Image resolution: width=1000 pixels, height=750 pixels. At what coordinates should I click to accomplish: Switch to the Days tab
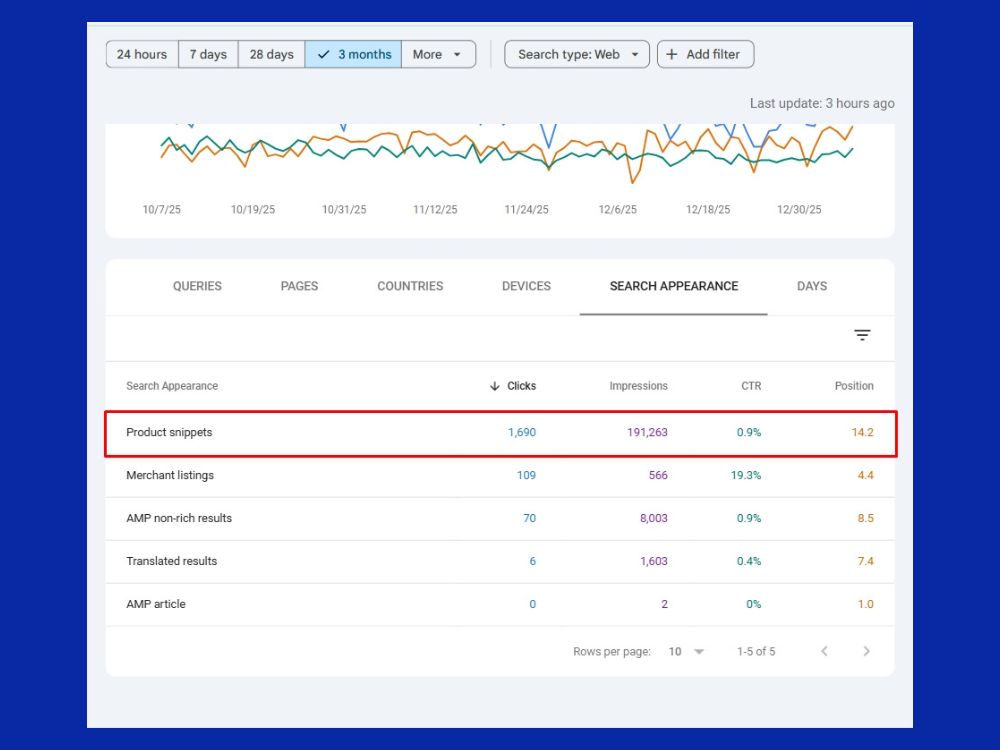tap(812, 286)
